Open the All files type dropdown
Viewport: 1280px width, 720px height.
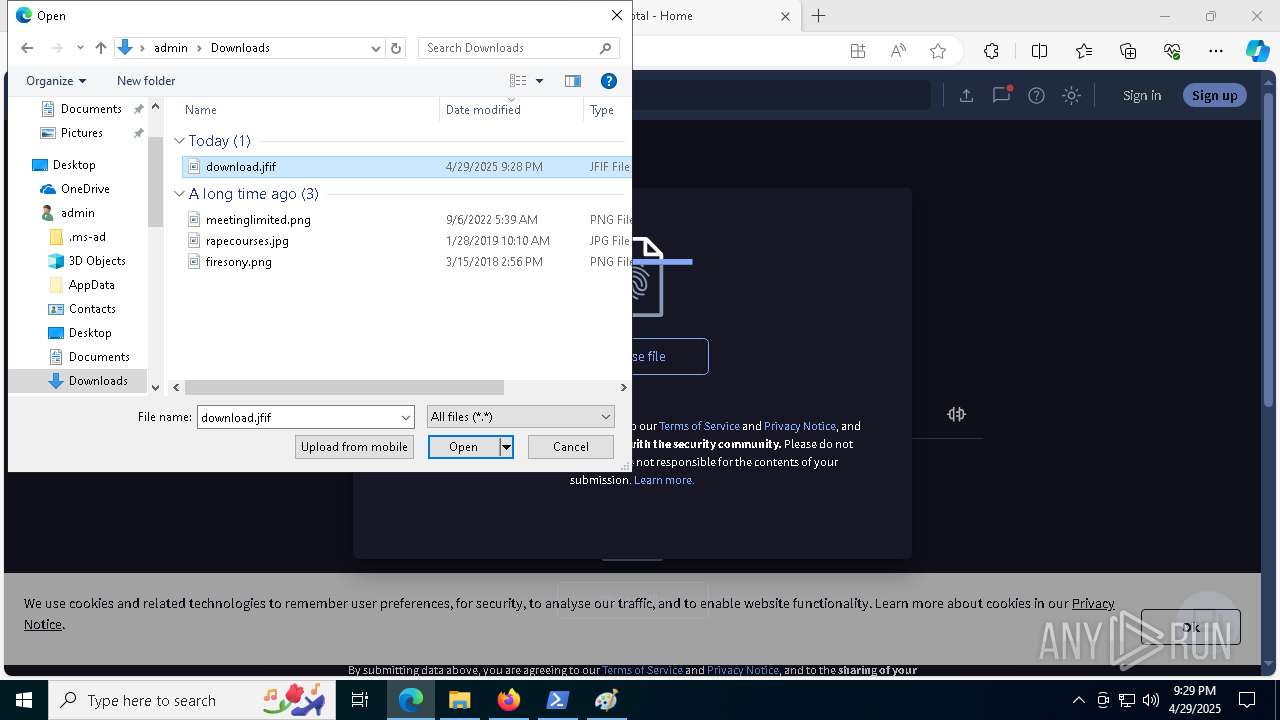pyautogui.click(x=606, y=417)
